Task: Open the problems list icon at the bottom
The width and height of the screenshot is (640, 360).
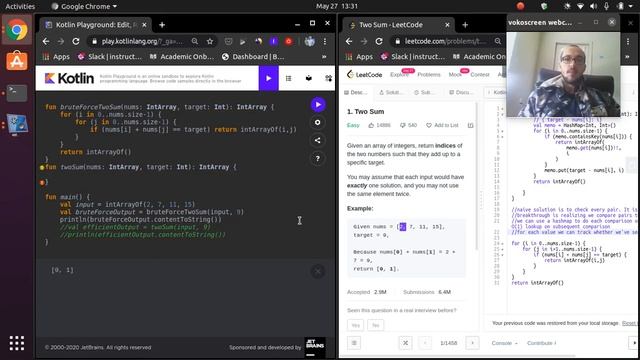Action: click(x=354, y=343)
